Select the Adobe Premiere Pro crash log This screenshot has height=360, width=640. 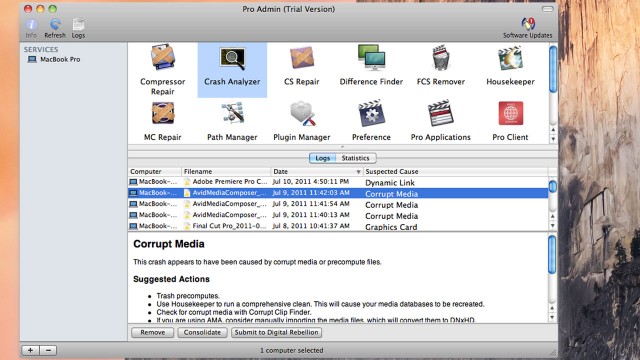[x=338, y=182]
